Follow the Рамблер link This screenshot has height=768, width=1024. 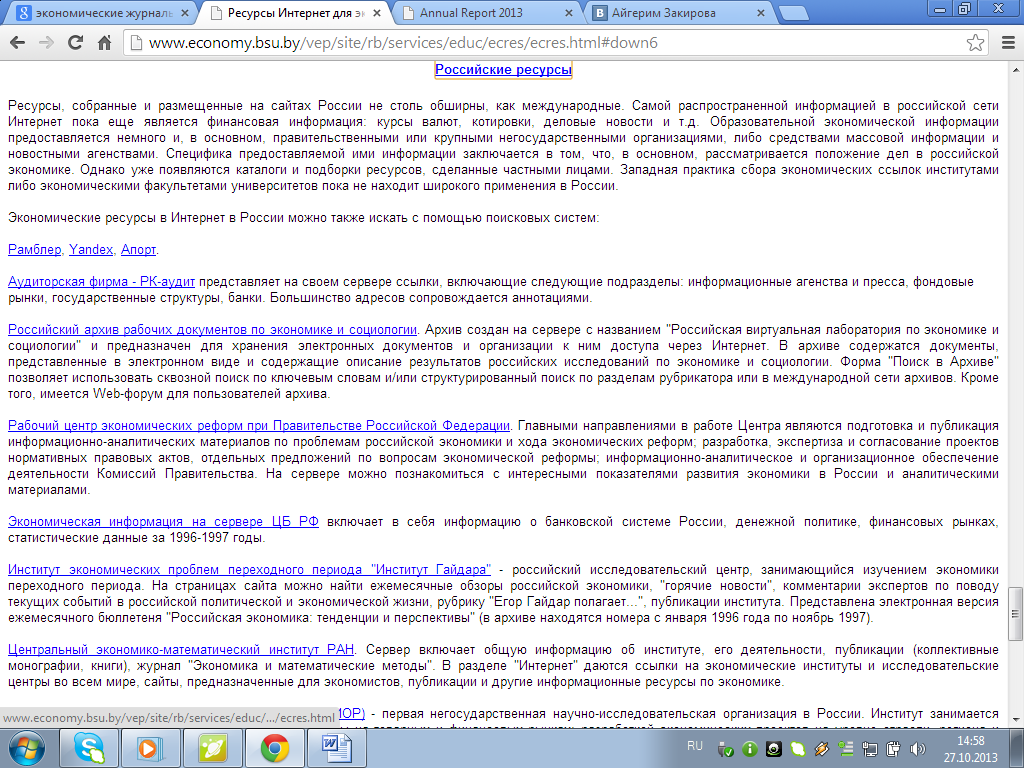[x=35, y=249]
